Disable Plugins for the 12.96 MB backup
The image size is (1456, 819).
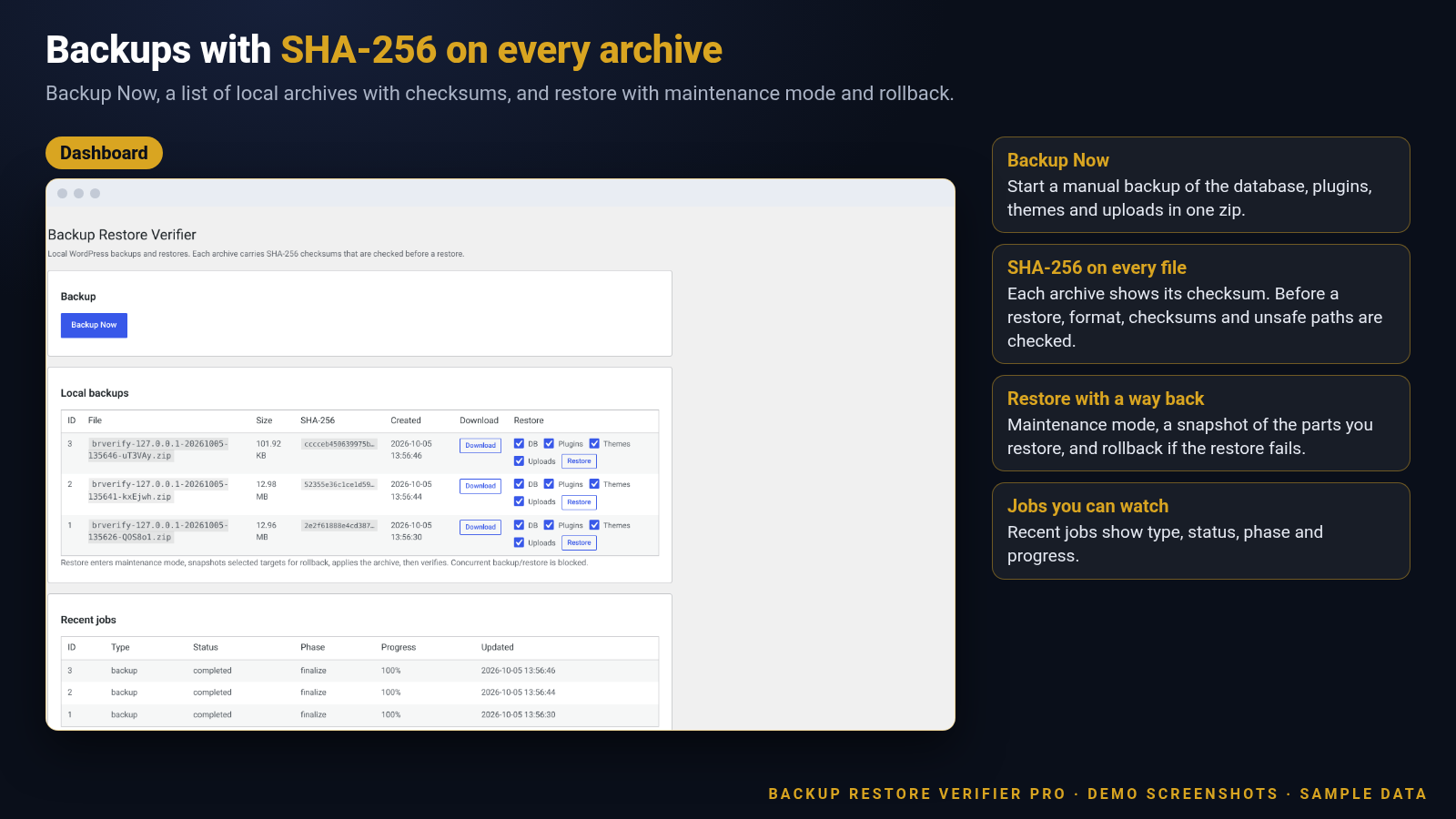[549, 524]
